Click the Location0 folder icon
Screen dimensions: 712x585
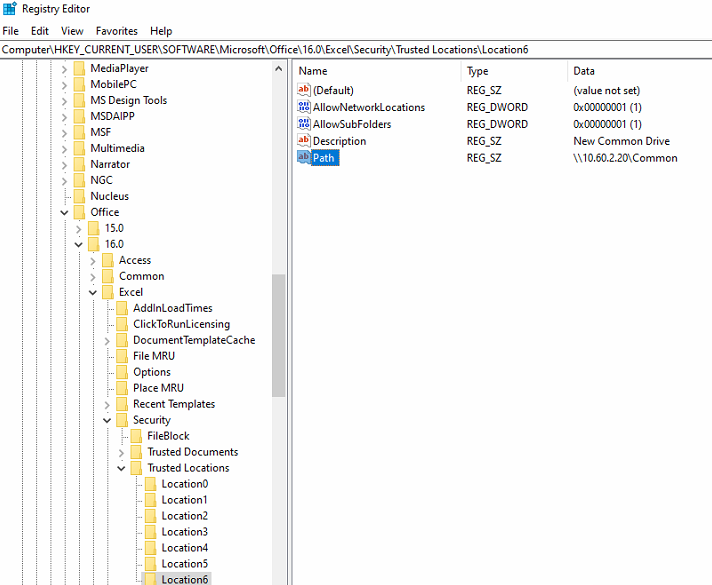click(150, 484)
